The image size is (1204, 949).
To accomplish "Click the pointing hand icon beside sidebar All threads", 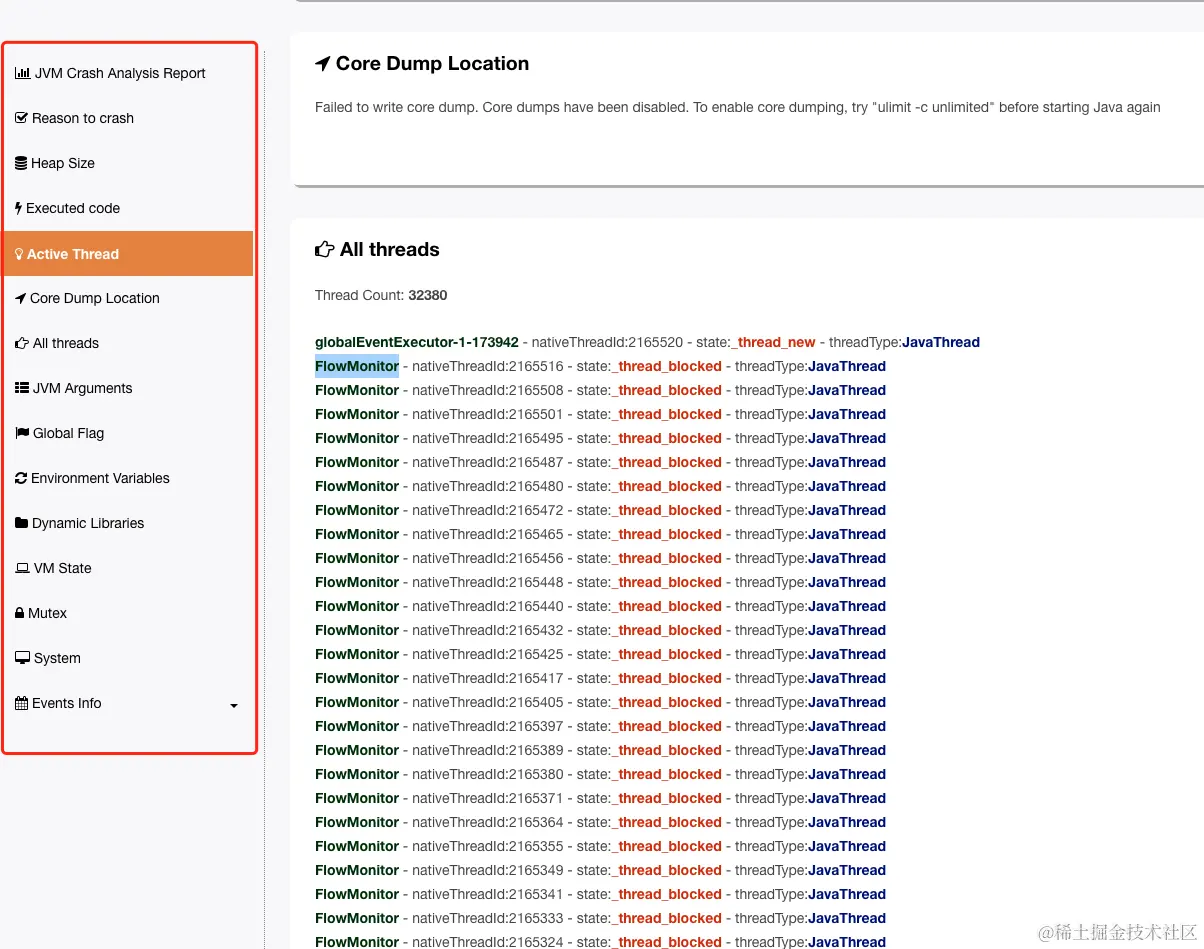I will (22, 343).
